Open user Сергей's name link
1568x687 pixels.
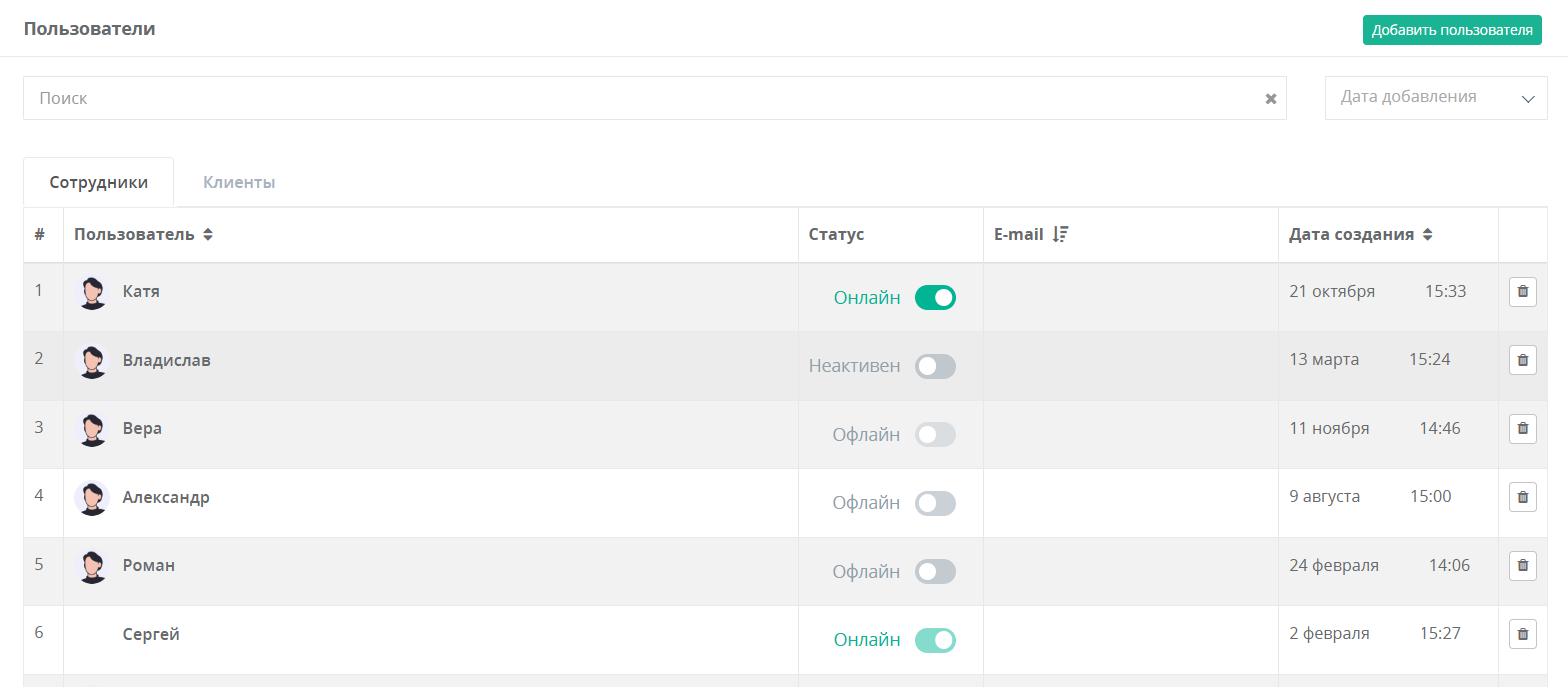151,633
